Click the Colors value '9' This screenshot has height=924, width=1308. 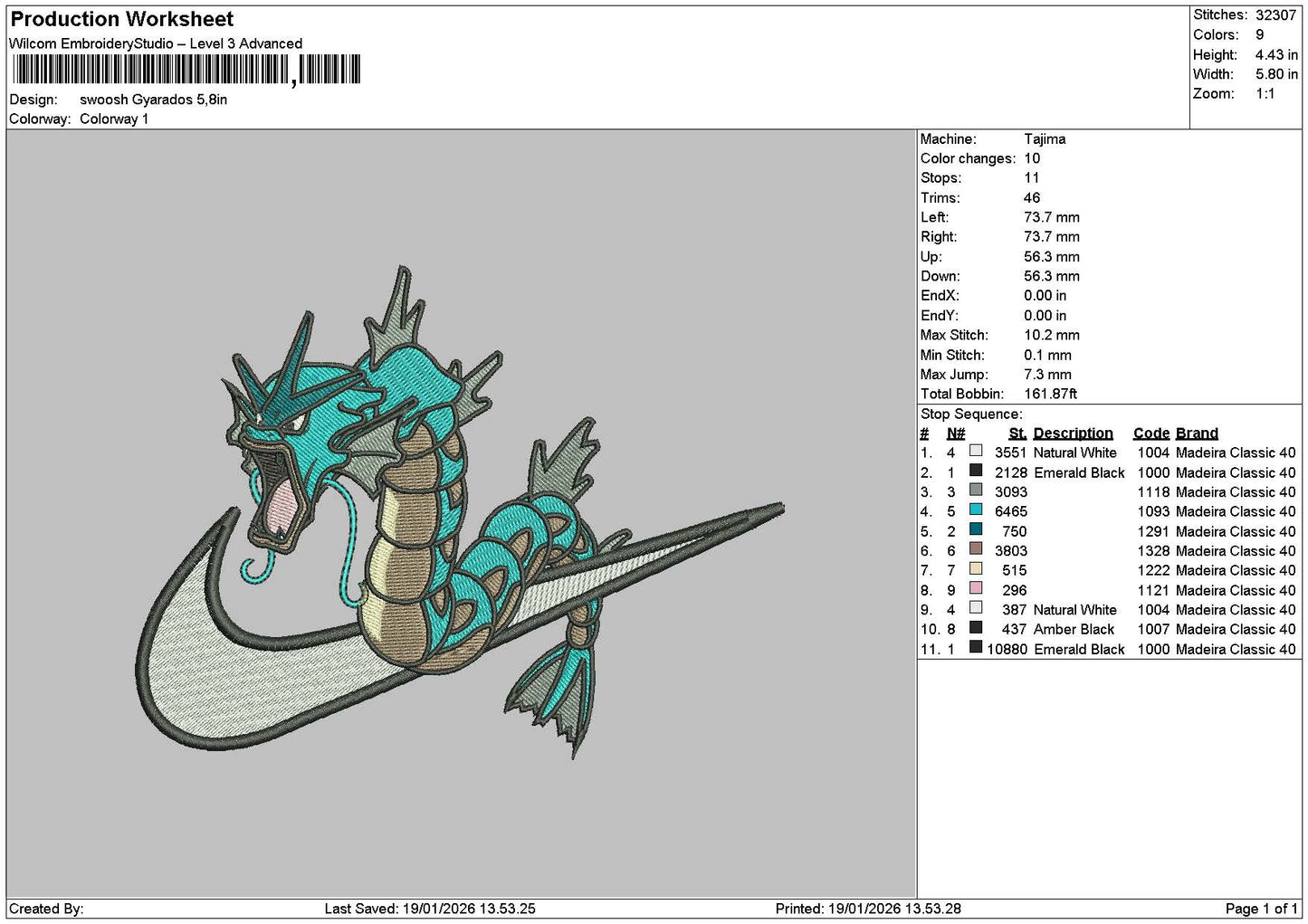[x=1260, y=34]
